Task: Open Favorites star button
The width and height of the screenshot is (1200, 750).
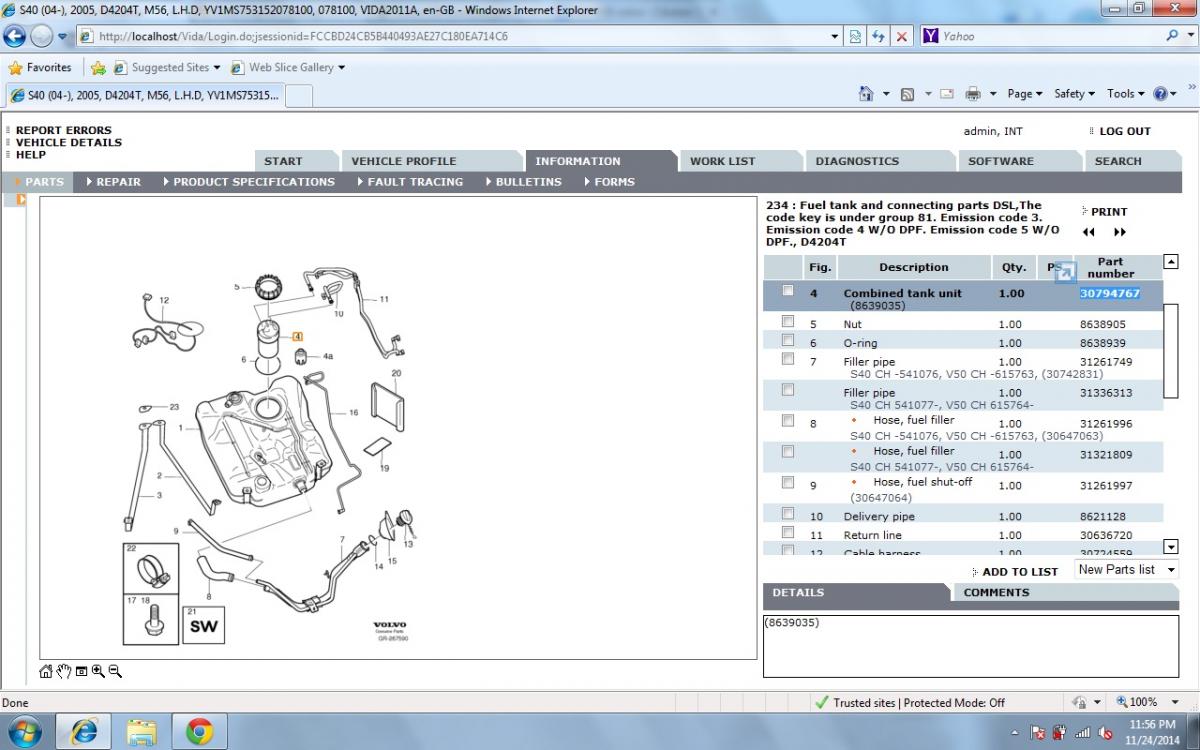Action: click(40, 68)
